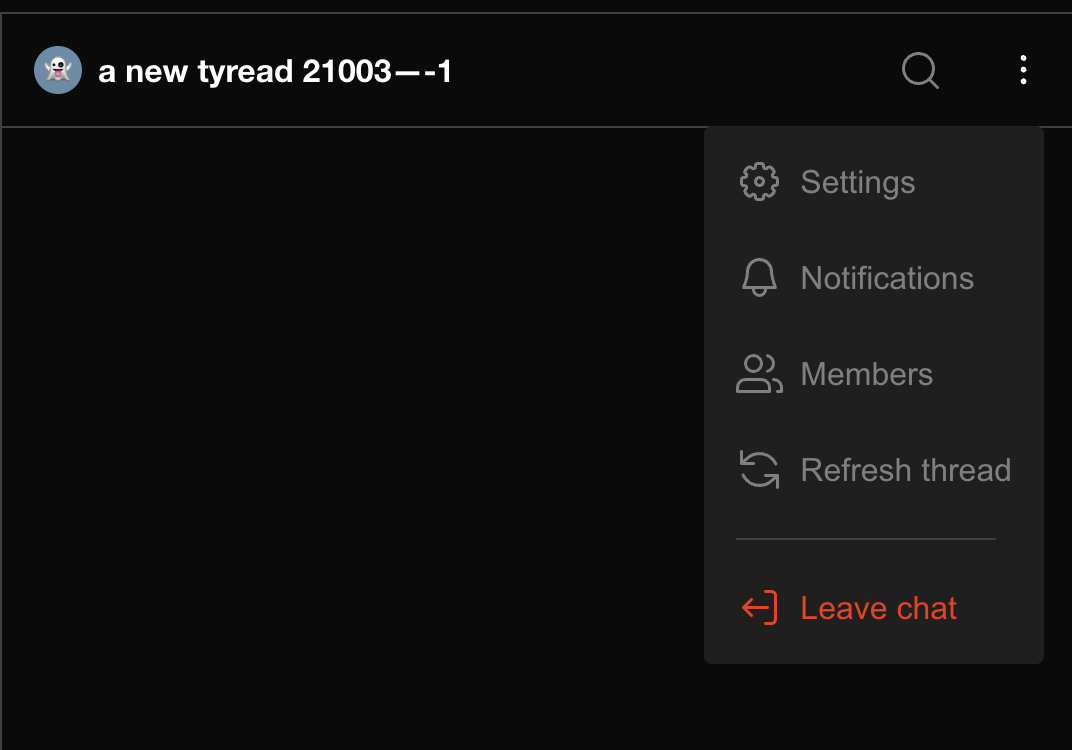Screen dimensions: 1072x750
Task: Click the Notifications bell icon
Action: [759, 278]
